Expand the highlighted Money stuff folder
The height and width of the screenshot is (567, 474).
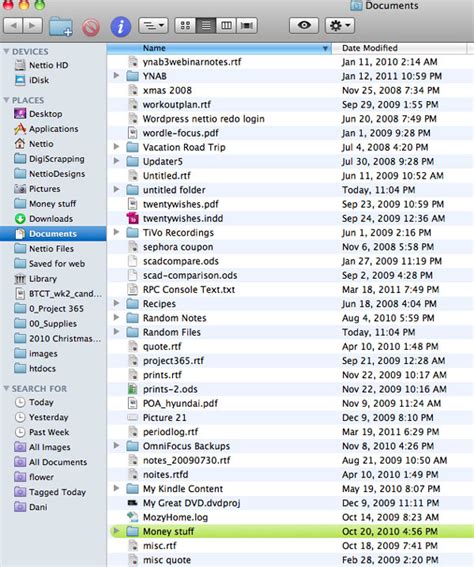pos(116,531)
